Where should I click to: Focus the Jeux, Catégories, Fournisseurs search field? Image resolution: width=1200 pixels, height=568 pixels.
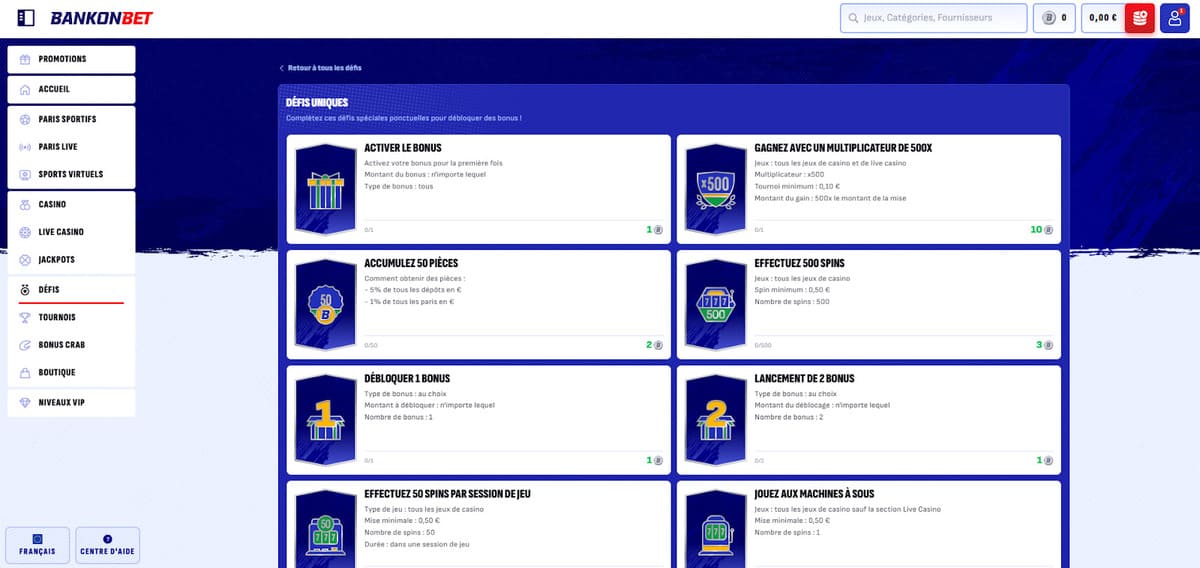tap(935, 18)
